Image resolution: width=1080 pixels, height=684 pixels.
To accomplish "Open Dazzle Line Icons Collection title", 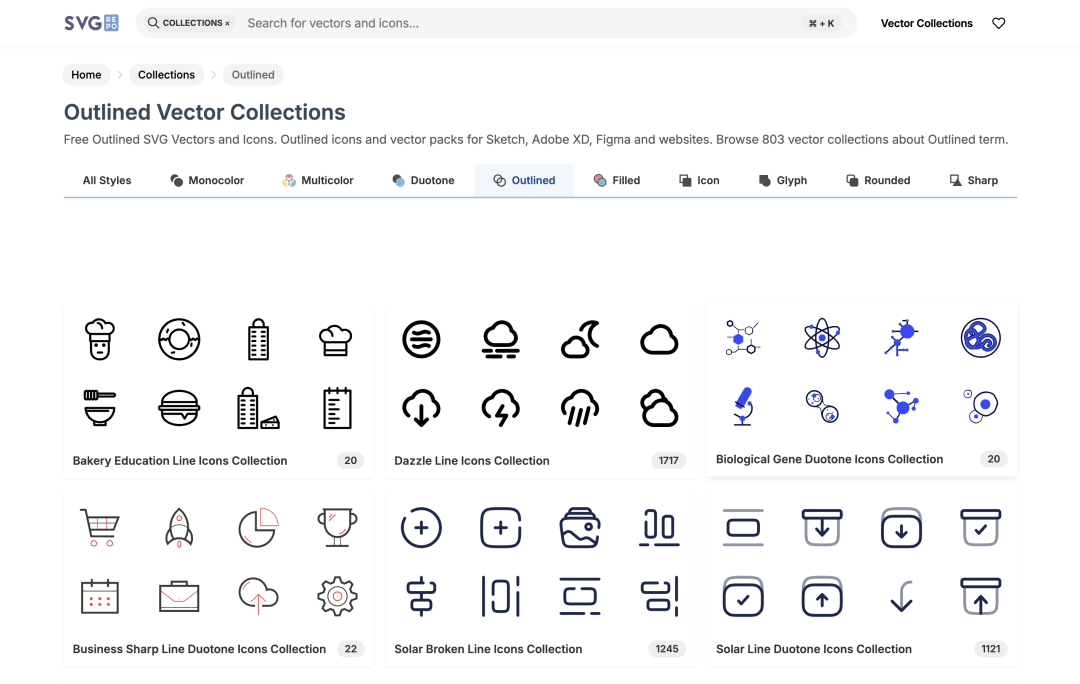I will [x=472, y=460].
